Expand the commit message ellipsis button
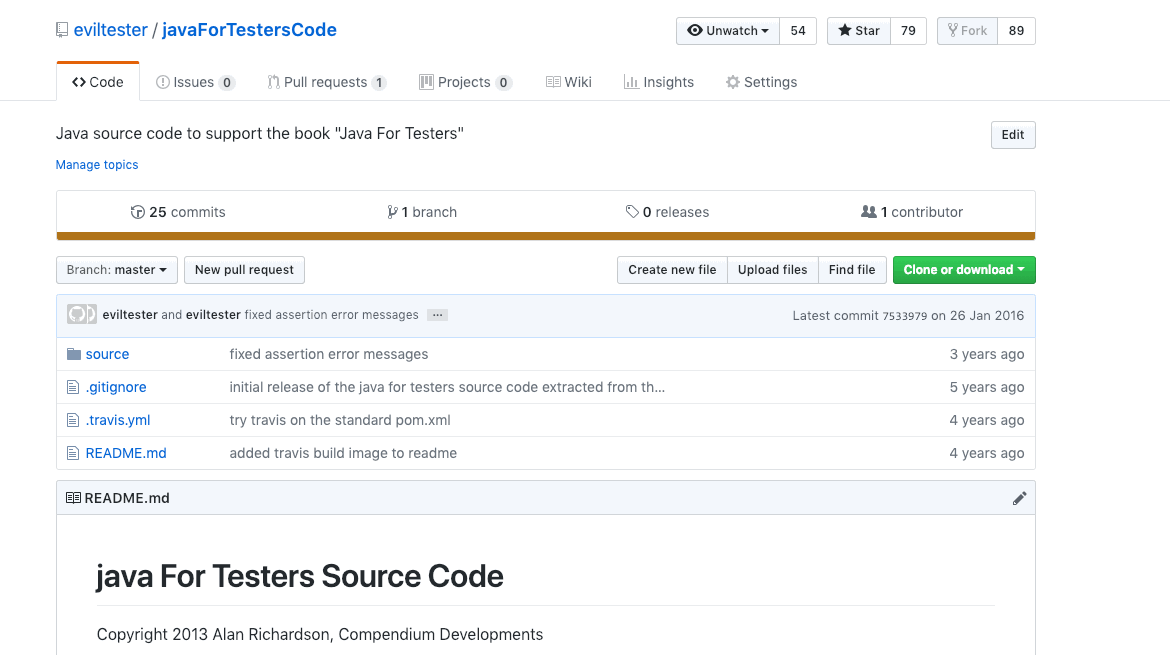Screen dimensions: 1170x655 click(x=437, y=315)
